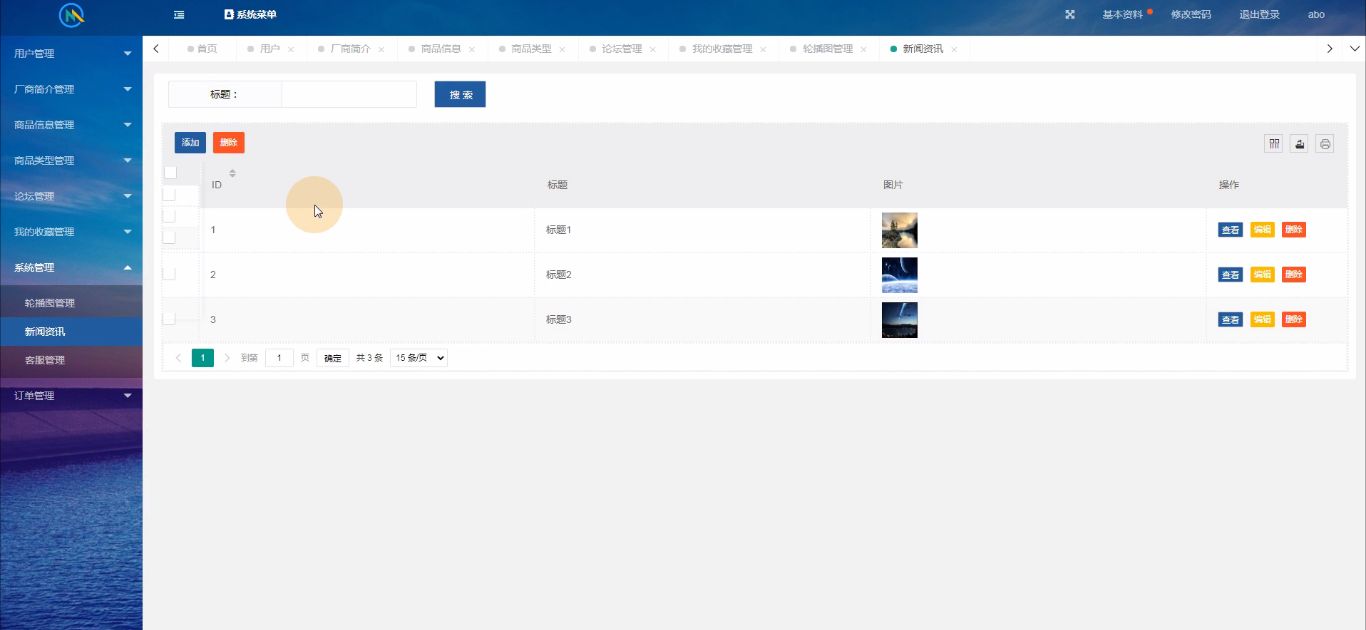
Task: Open the thumbnail image in the 标题1 row
Action: coord(900,230)
